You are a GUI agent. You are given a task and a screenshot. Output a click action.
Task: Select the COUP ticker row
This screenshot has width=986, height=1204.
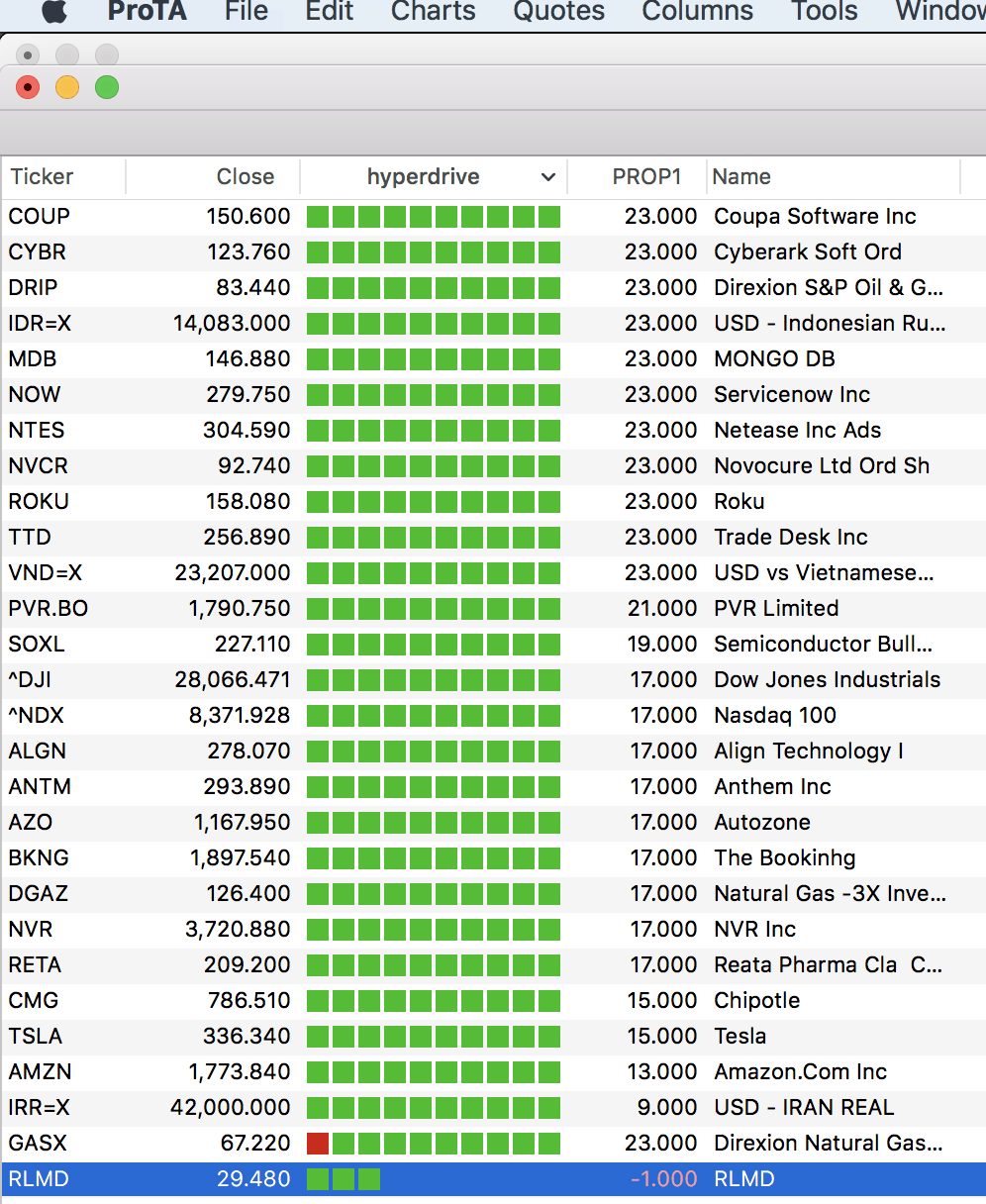pyautogui.click(x=493, y=217)
